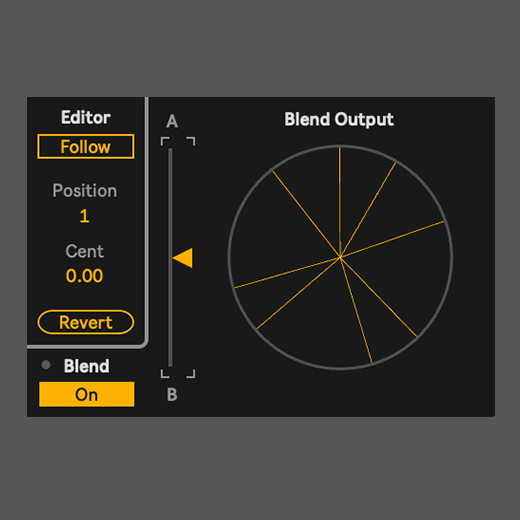Click the vertical A-B slider track

tap(170, 257)
